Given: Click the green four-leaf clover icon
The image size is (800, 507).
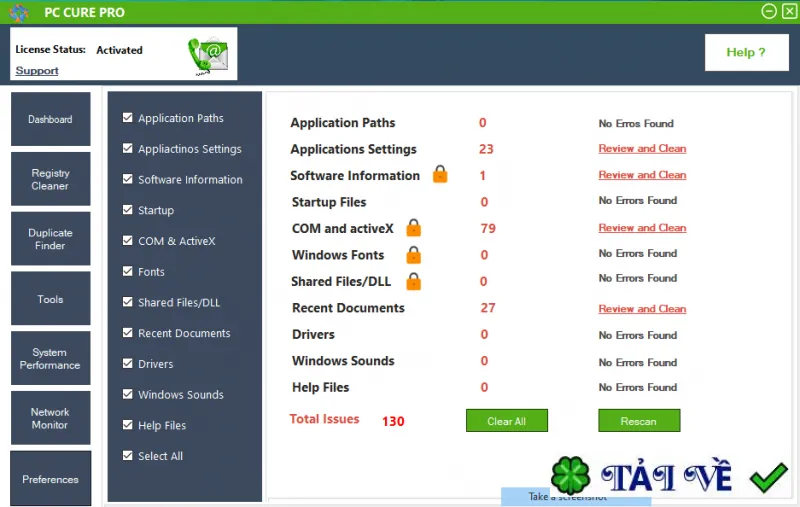Looking at the screenshot, I should coord(570,476).
